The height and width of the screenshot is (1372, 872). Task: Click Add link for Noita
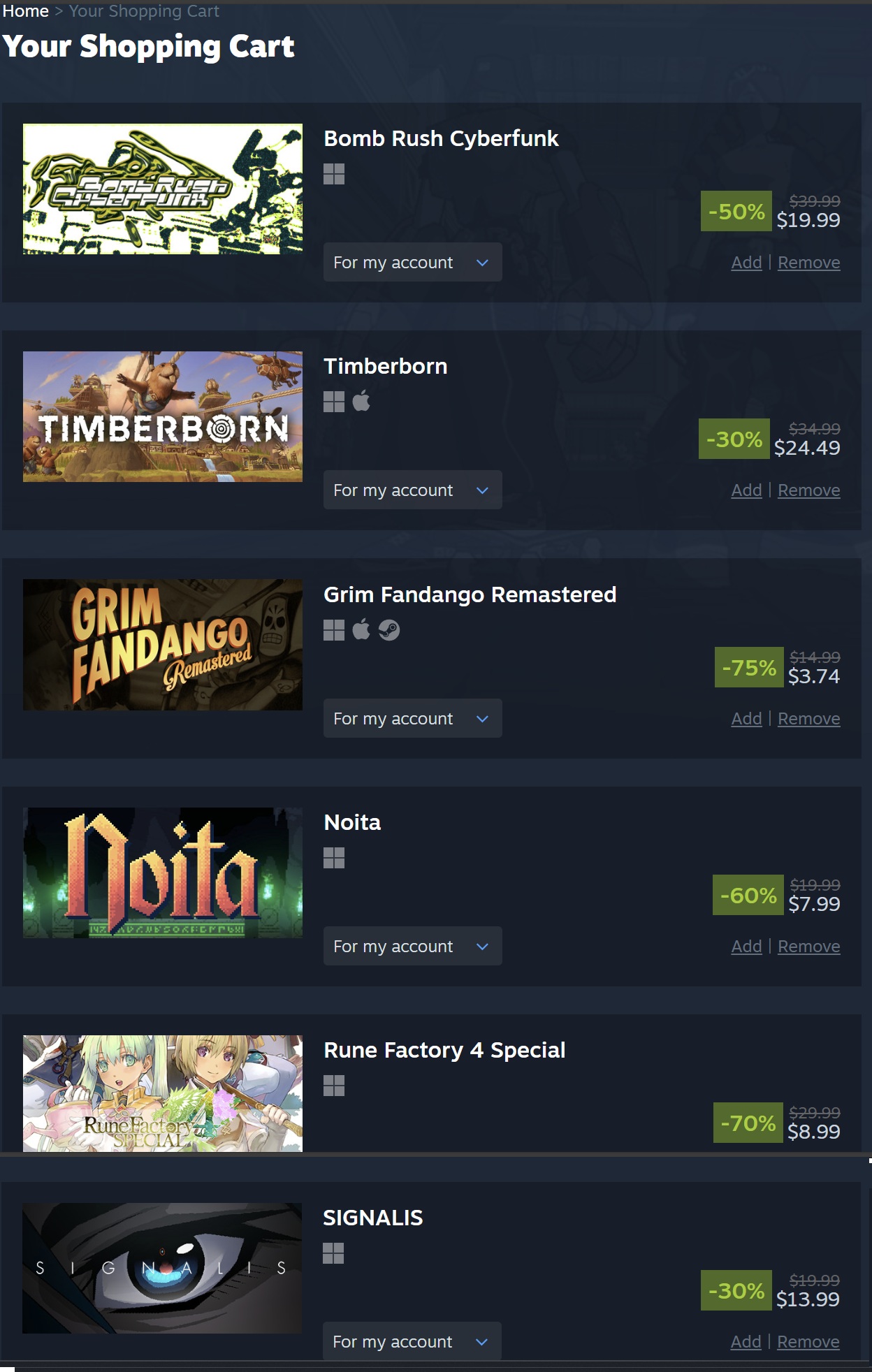click(x=746, y=947)
